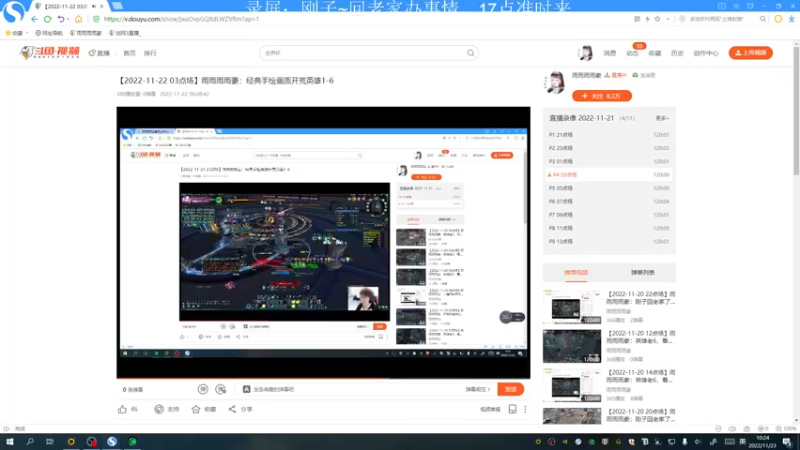The height and width of the screenshot is (450, 800).
Task: Go back with the browser back arrow
Action: pyautogui.click(x=34, y=19)
